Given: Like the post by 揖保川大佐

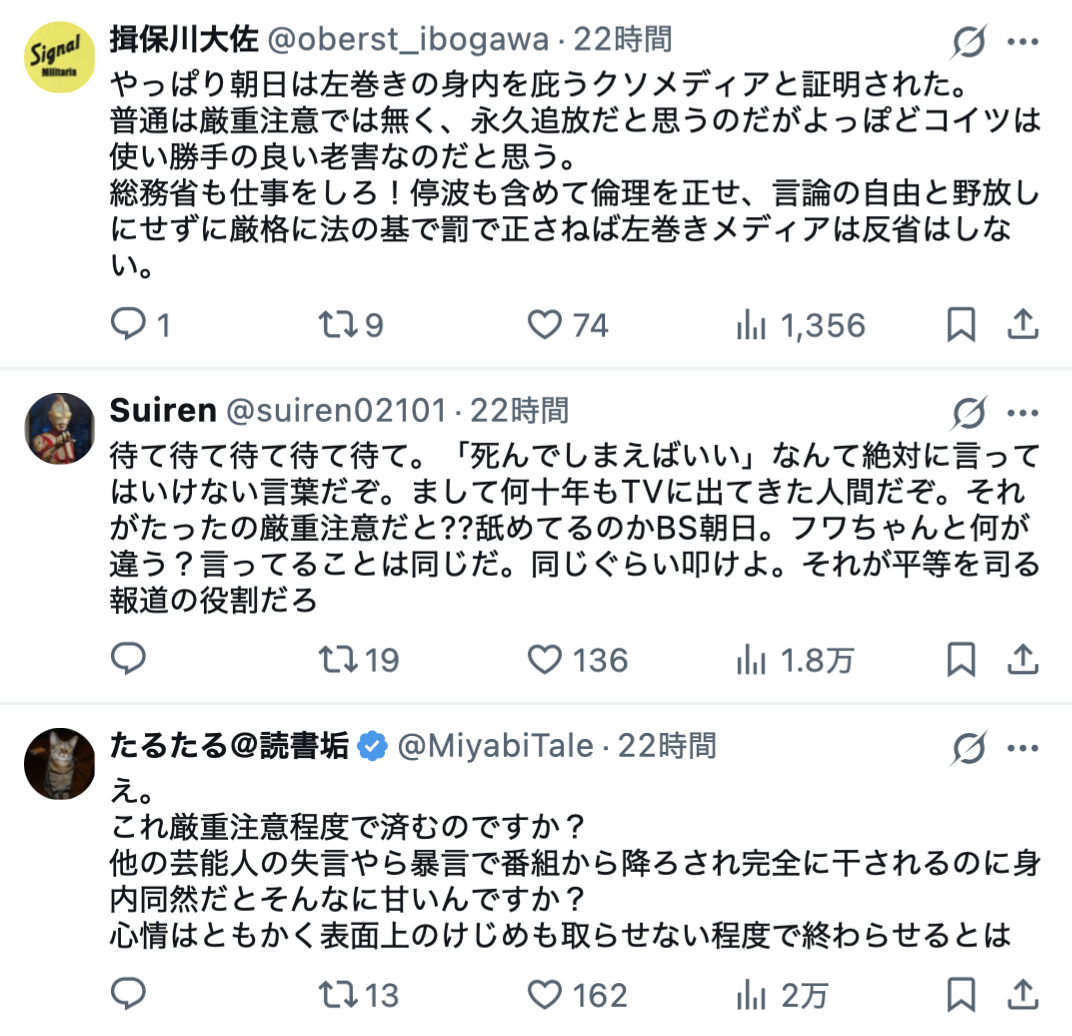Looking at the screenshot, I should pos(545,326).
